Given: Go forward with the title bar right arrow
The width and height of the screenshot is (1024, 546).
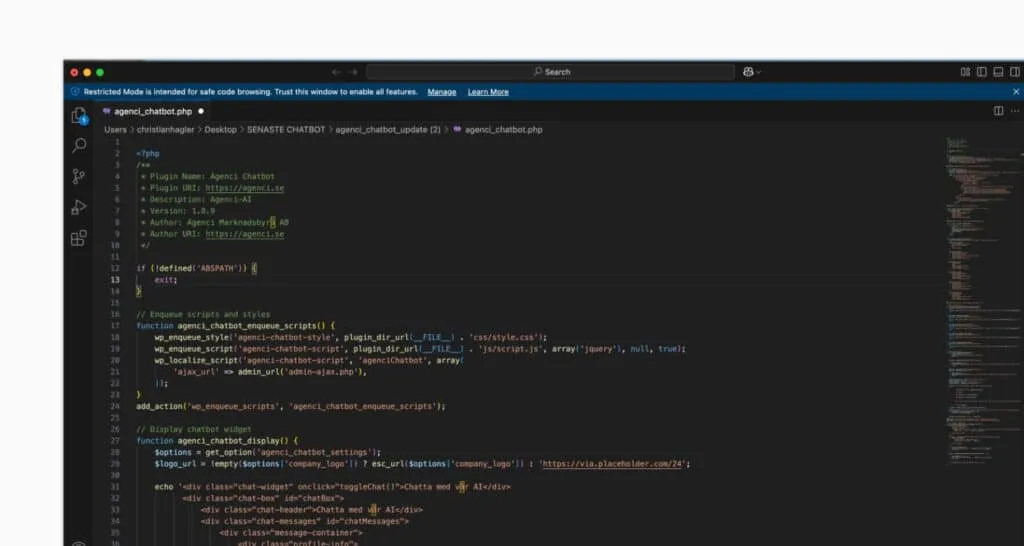Looking at the screenshot, I should 353,72.
